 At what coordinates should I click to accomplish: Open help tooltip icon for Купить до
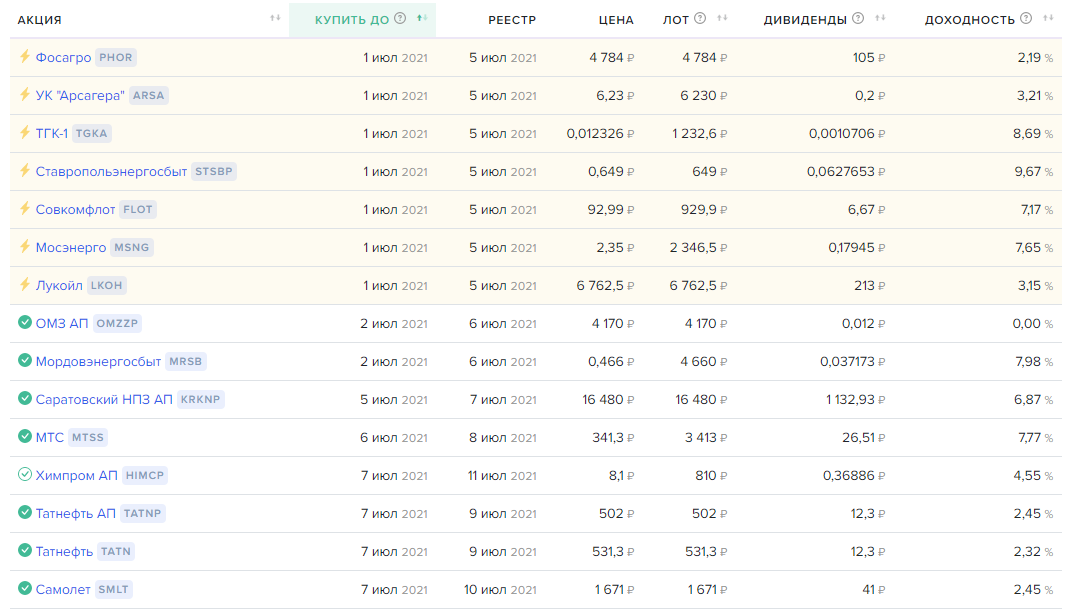[401, 18]
